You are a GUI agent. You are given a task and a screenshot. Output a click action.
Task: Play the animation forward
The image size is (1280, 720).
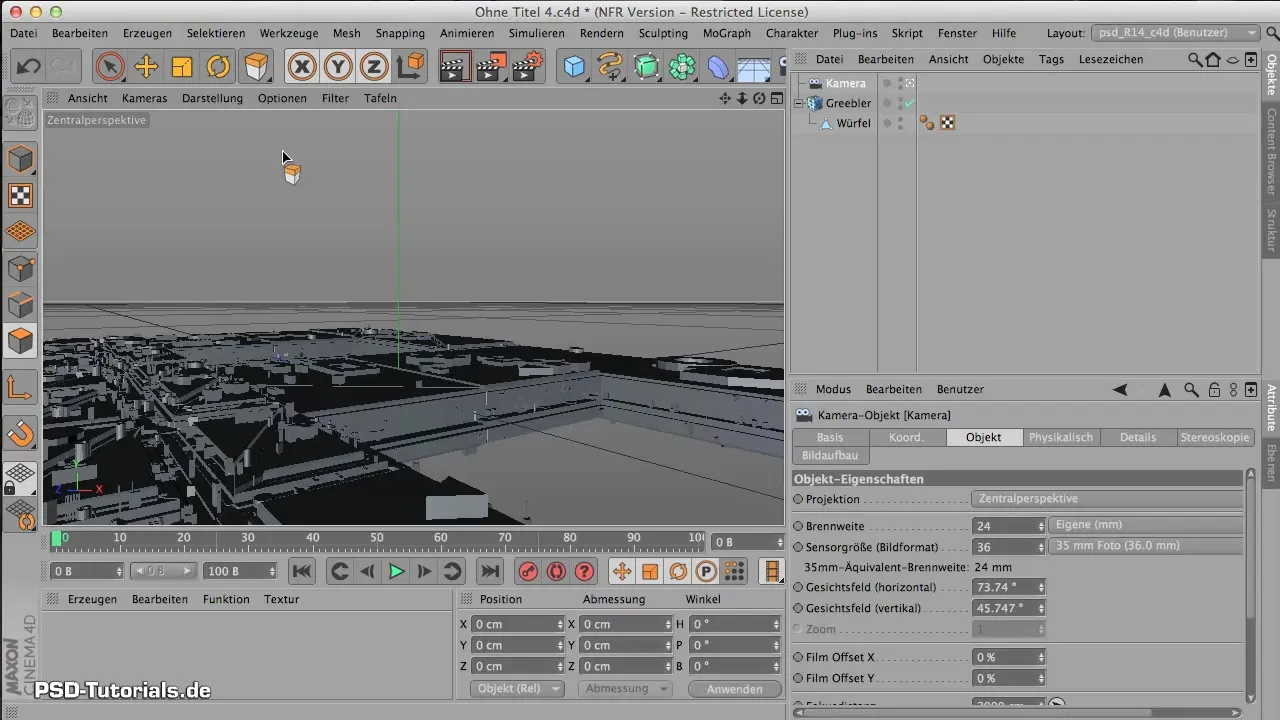pyautogui.click(x=396, y=571)
